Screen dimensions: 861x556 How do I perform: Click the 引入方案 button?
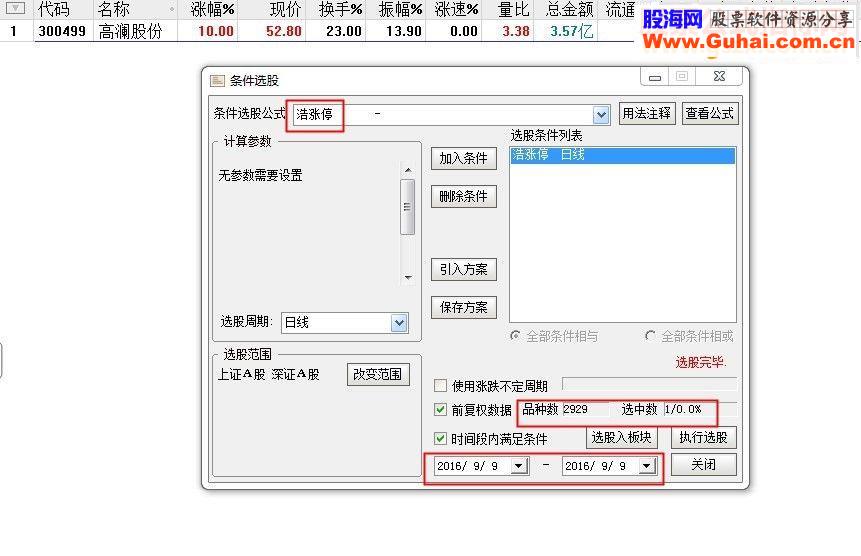click(463, 269)
